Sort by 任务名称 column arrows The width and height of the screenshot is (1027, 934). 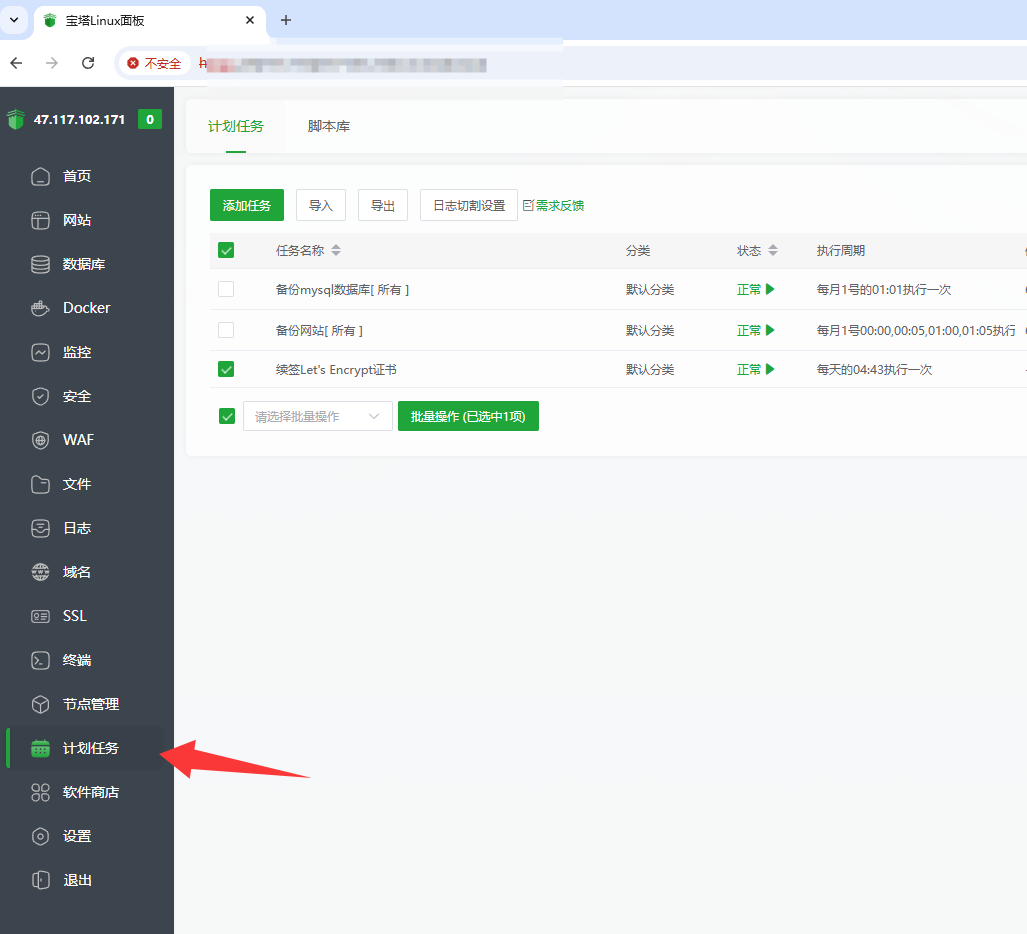(336, 251)
